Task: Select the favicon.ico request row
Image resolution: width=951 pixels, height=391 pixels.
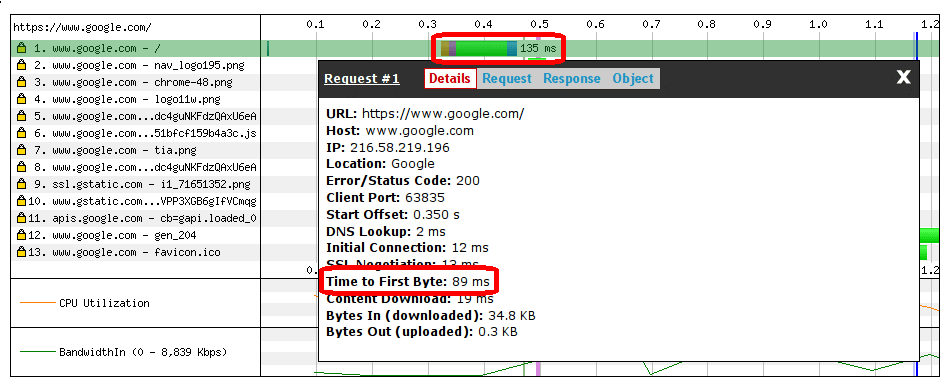Action: coord(136,252)
